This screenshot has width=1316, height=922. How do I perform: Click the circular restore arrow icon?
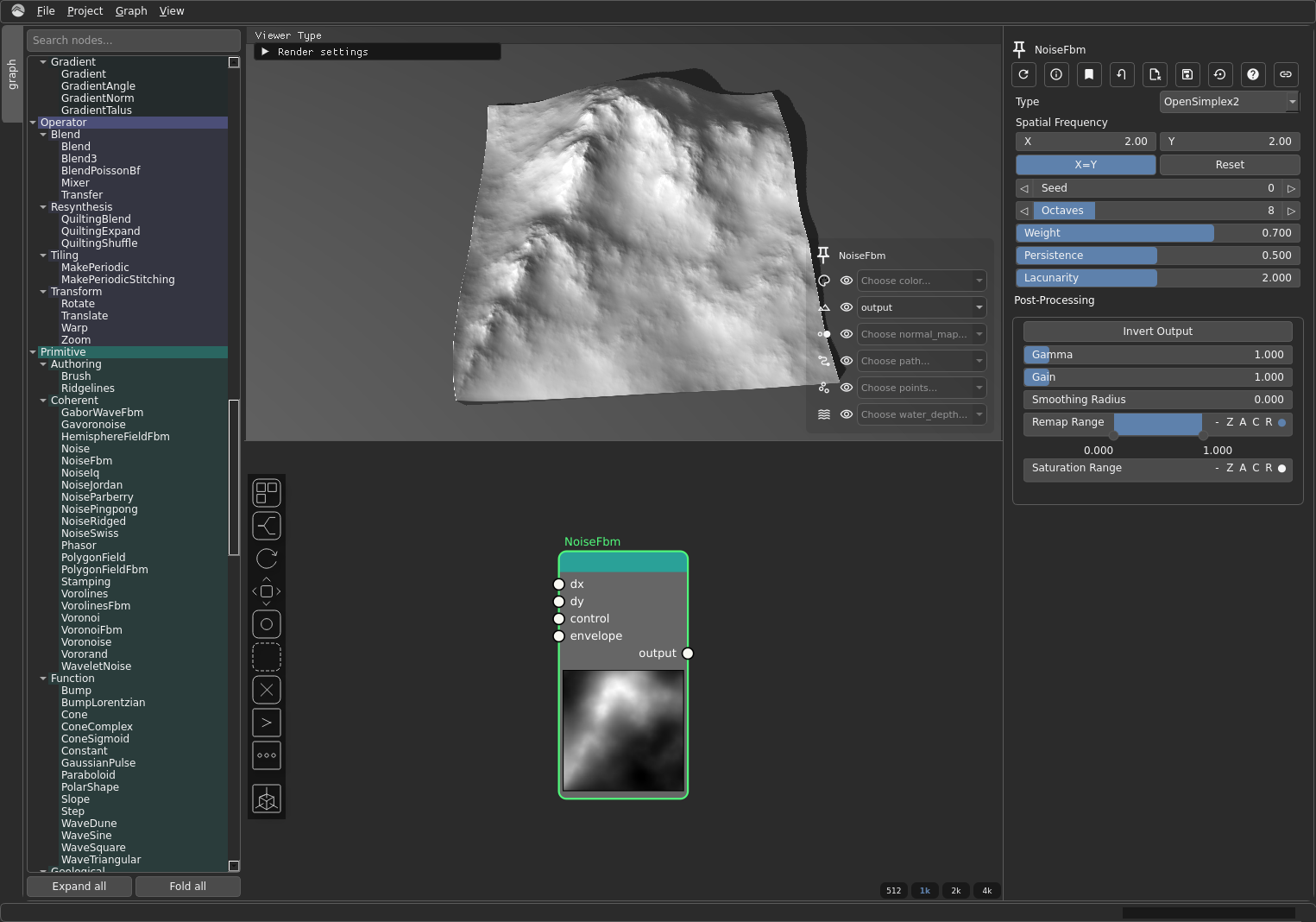(1220, 74)
